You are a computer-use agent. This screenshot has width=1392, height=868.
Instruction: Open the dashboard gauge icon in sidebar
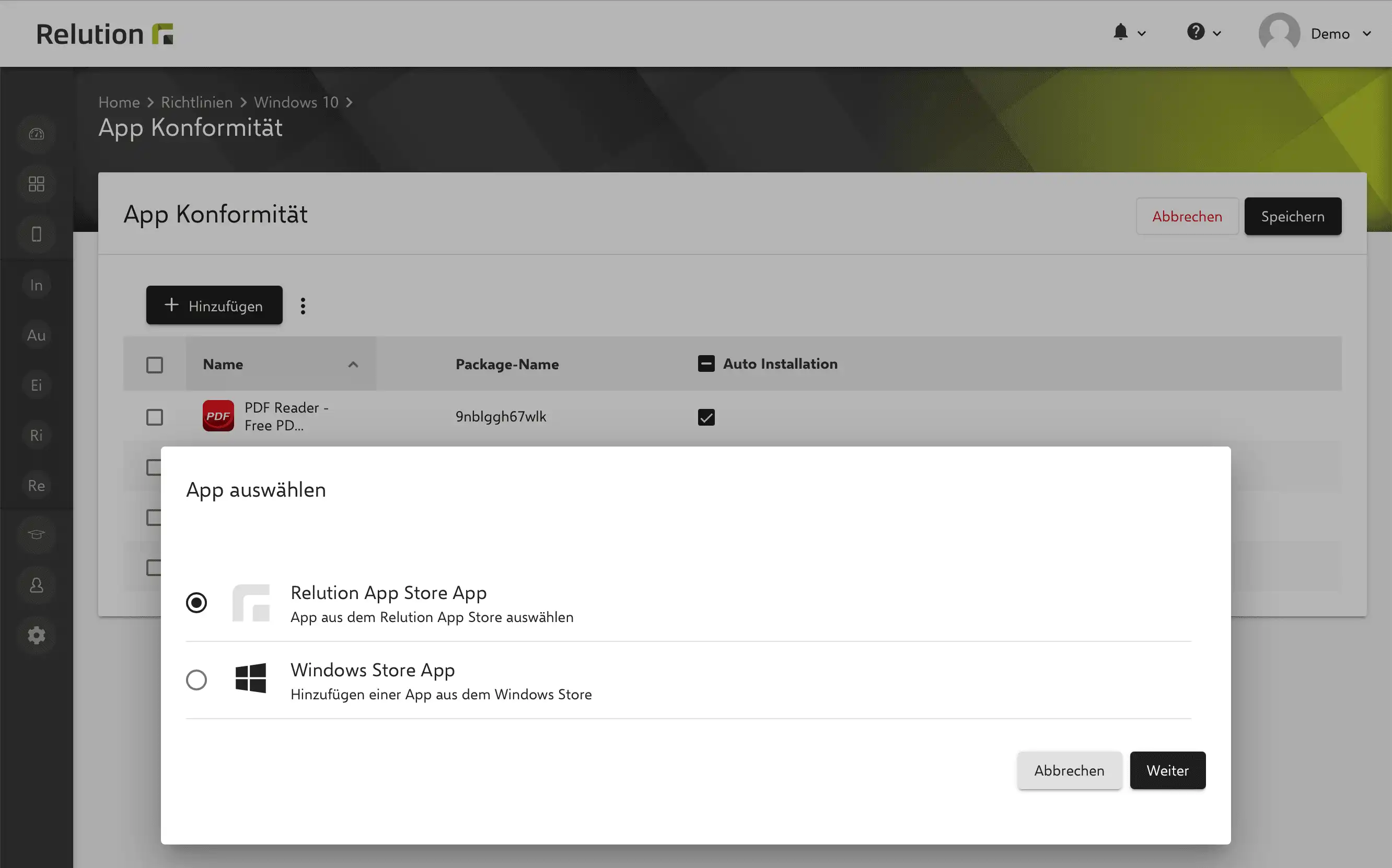(x=36, y=134)
